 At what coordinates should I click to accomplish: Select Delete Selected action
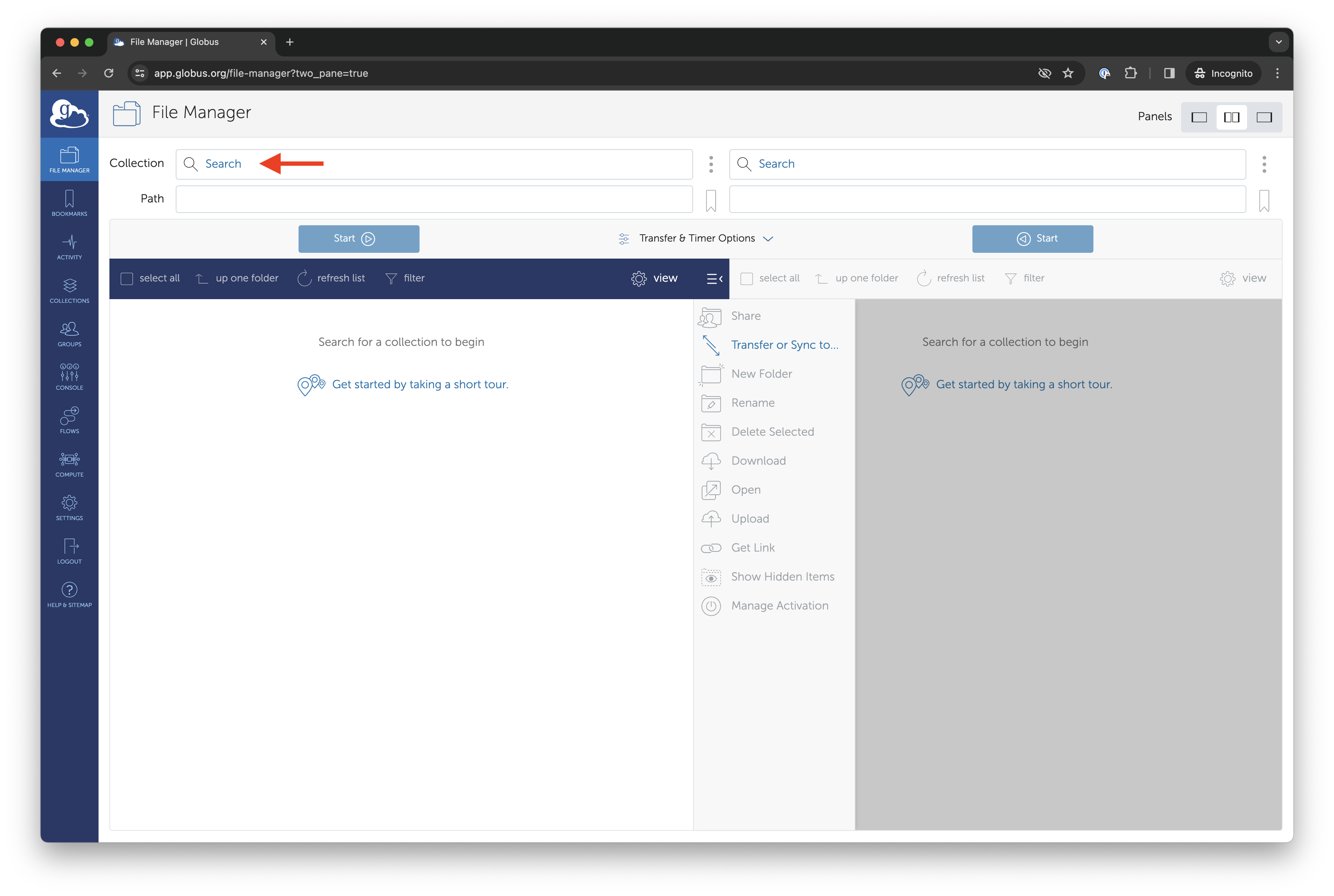757,432
